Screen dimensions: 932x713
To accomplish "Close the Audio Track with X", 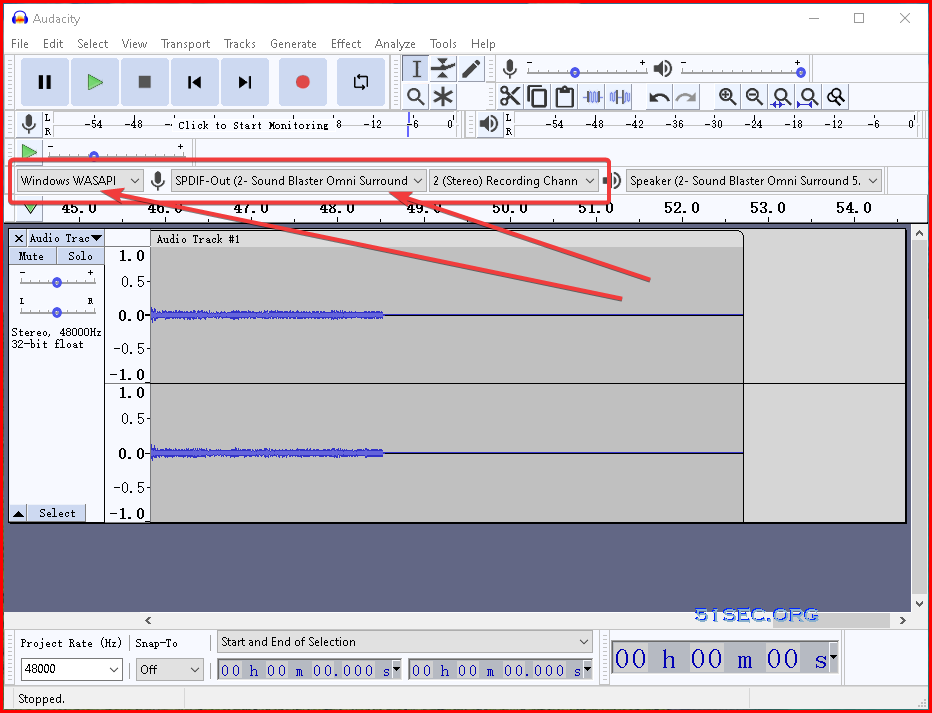I will pyautogui.click(x=18, y=238).
